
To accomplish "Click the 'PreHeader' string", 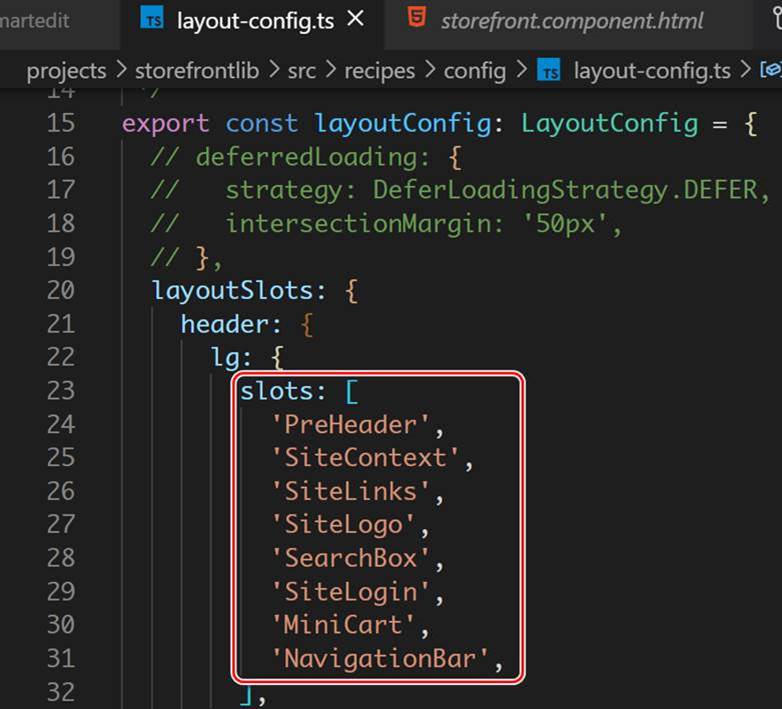I will (x=351, y=425).
